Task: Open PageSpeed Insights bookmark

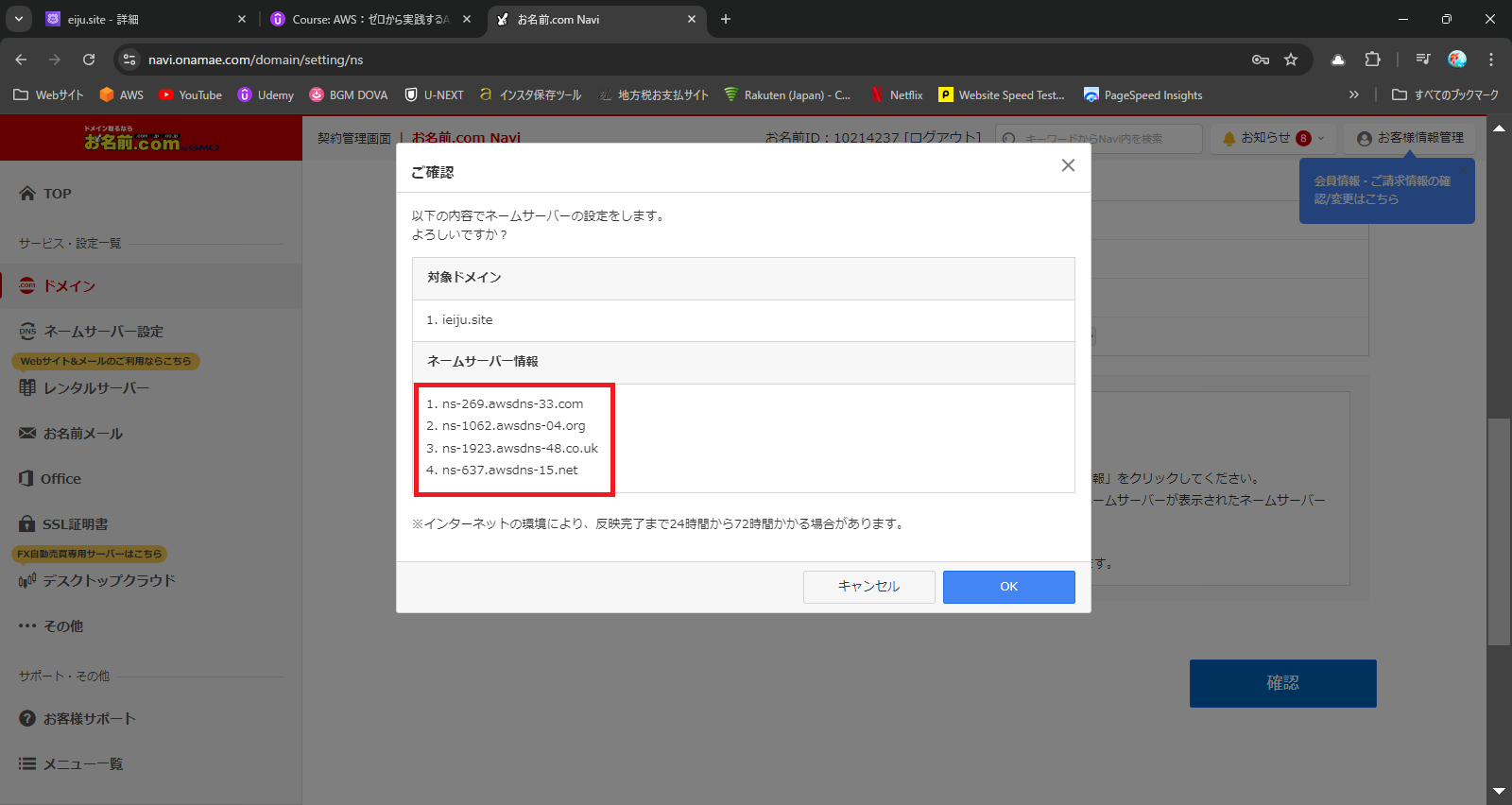Action: coord(1143,95)
